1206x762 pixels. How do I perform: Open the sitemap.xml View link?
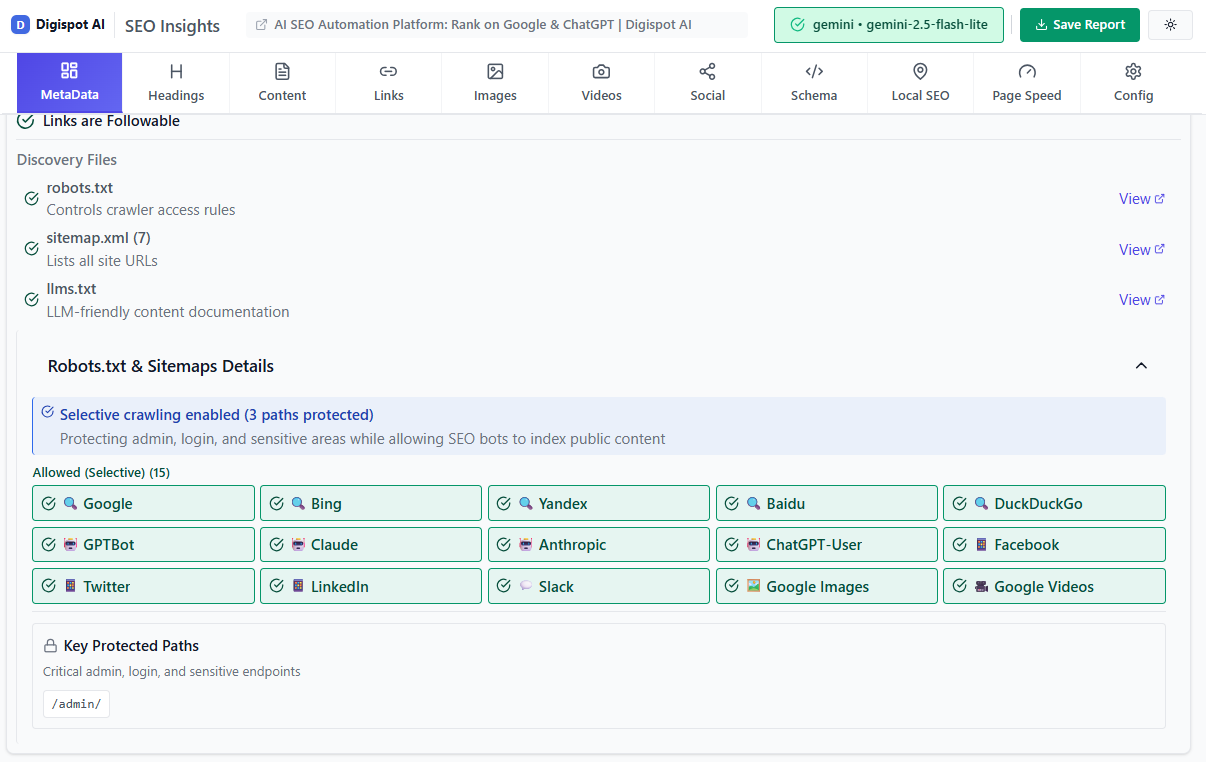[x=1141, y=249]
